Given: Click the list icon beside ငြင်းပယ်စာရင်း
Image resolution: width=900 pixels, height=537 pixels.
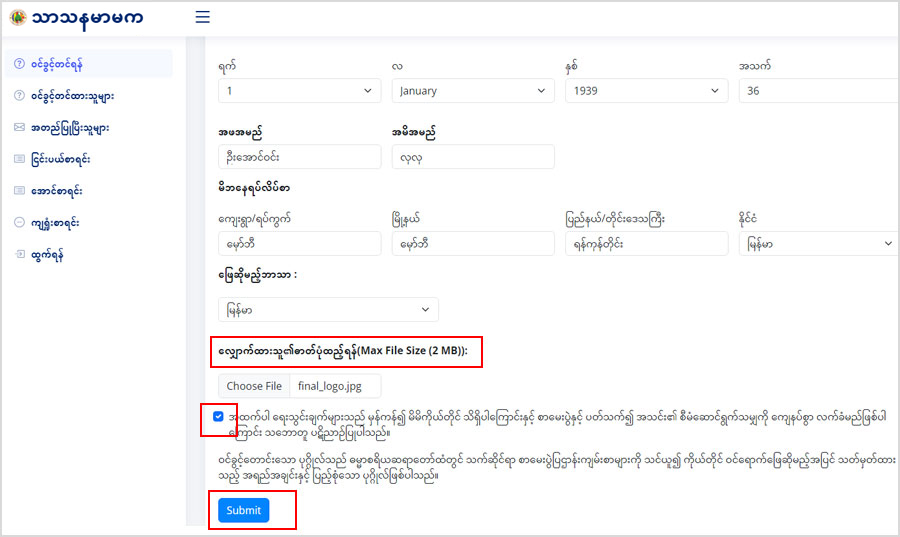Looking at the screenshot, I should click(x=19, y=159).
